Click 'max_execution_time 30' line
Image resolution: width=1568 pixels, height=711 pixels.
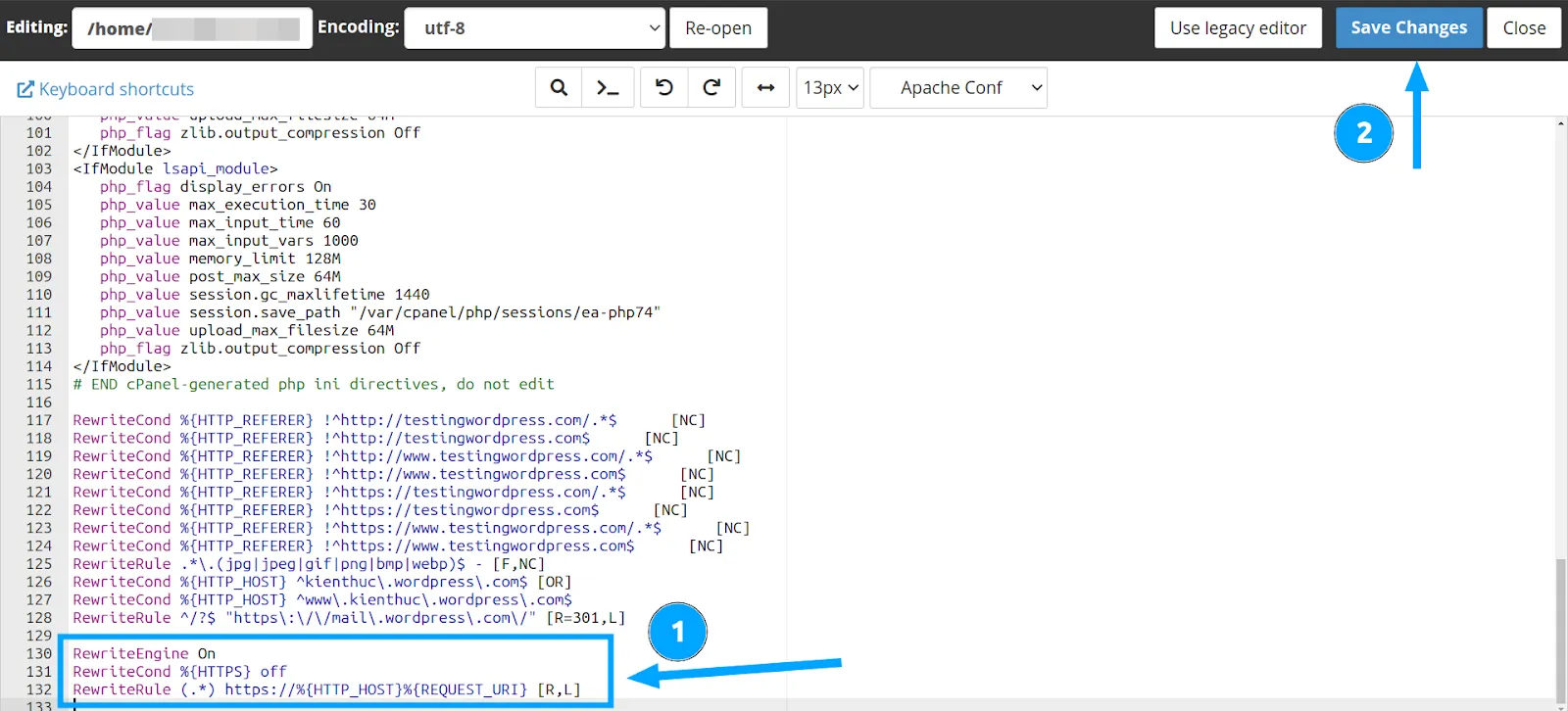tap(238, 205)
